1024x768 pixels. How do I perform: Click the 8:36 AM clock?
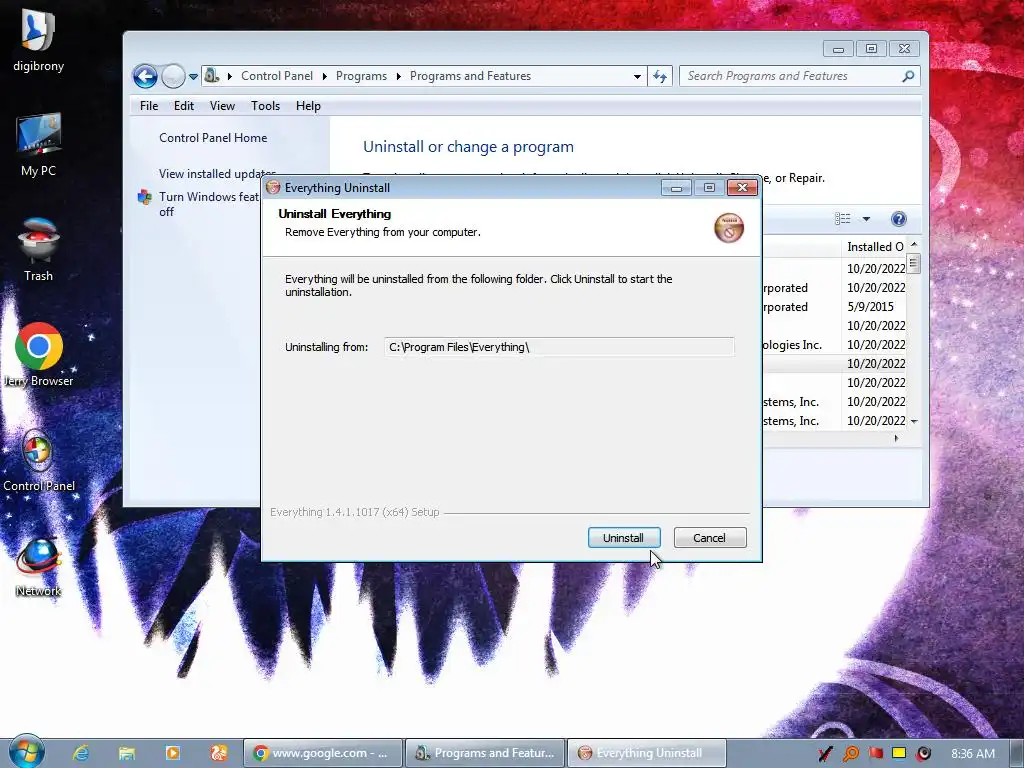pos(973,754)
